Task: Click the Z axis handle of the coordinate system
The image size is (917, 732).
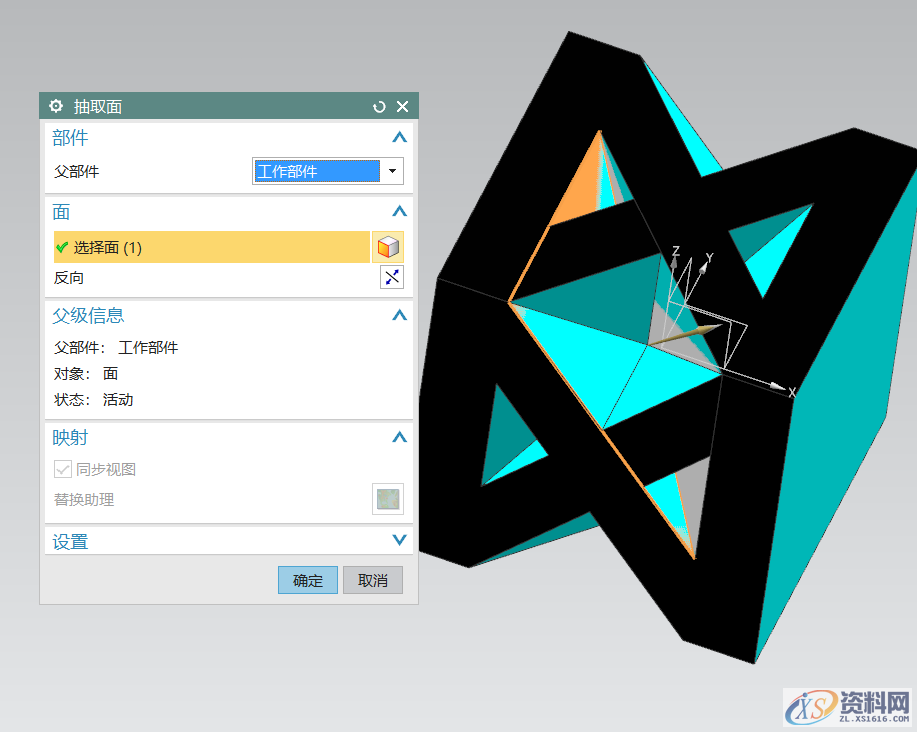Action: 675,263
